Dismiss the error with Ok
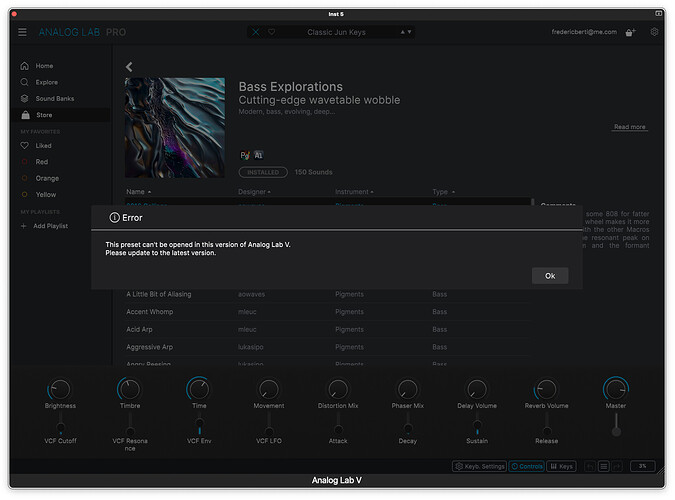The image size is (675, 500). (550, 276)
